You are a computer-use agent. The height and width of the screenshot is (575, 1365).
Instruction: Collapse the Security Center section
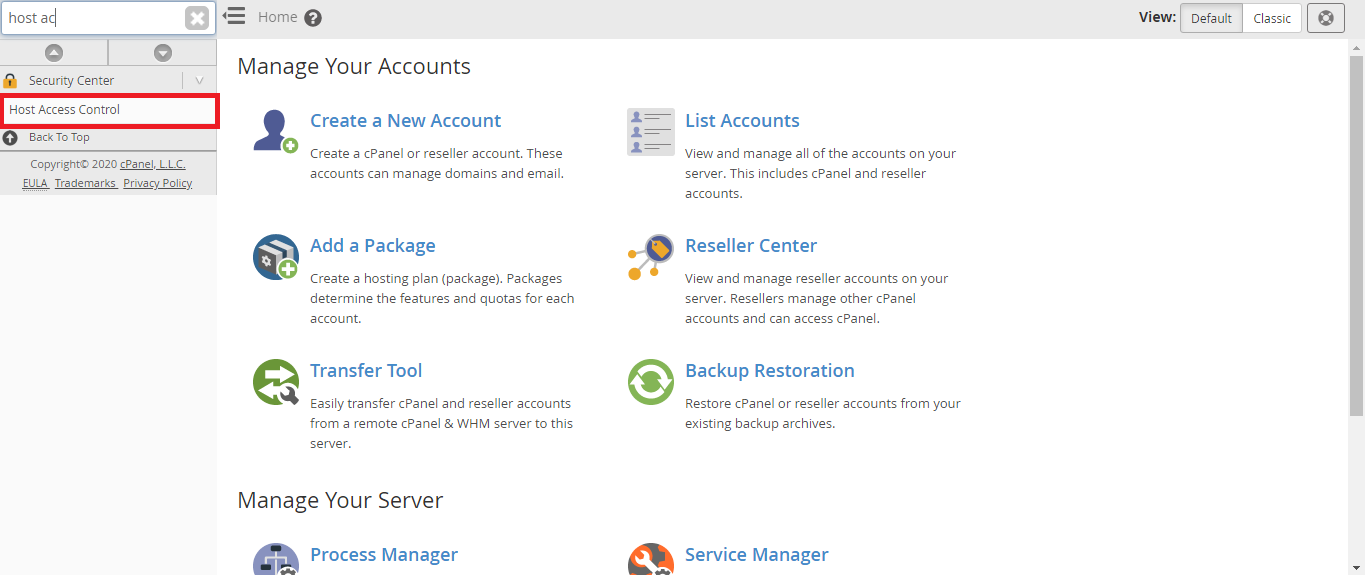(199, 81)
